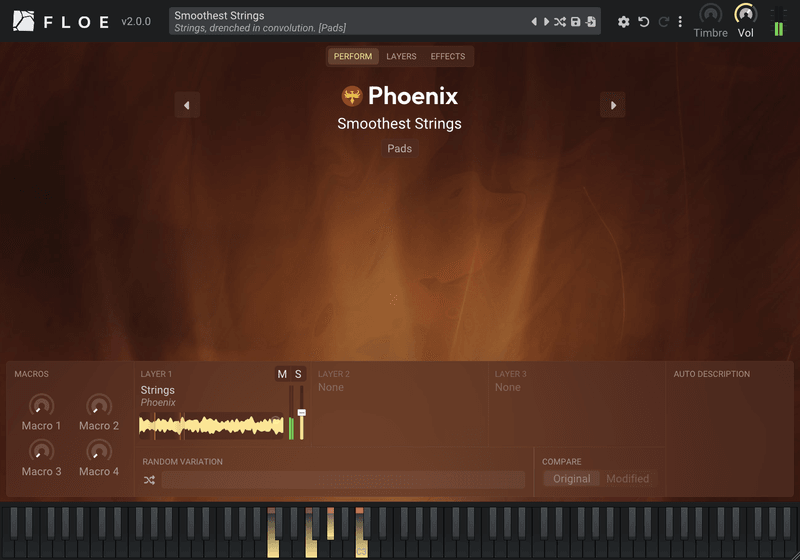Viewport: 800px width, 560px height.
Task: Load a random preset via top shuffle icon
Action: point(560,21)
